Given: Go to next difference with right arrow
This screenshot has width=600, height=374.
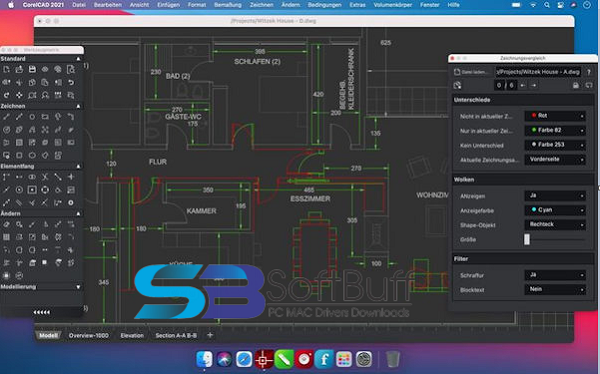Looking at the screenshot, I should click(534, 85).
